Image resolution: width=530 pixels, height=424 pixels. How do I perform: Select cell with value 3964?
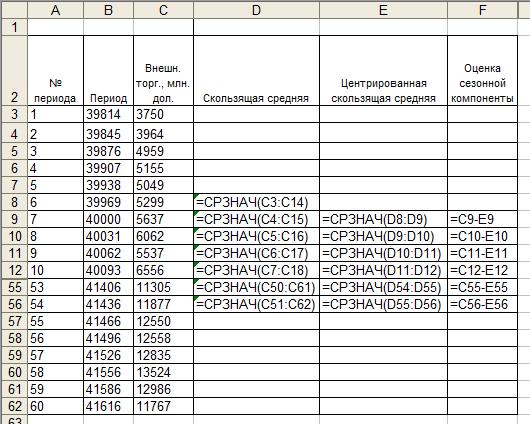163,133
